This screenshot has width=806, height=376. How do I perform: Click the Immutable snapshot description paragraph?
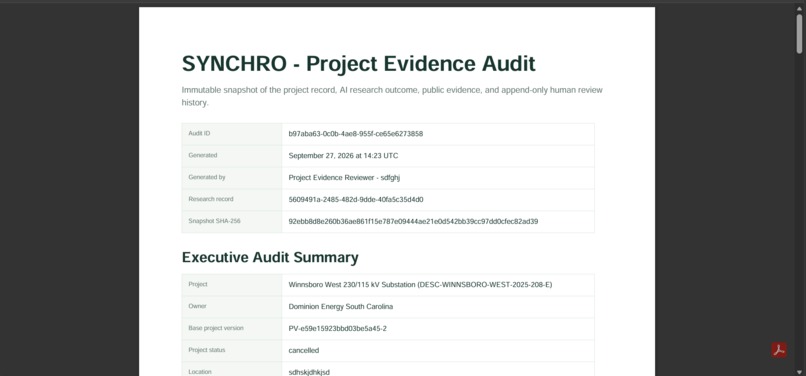tap(392, 96)
